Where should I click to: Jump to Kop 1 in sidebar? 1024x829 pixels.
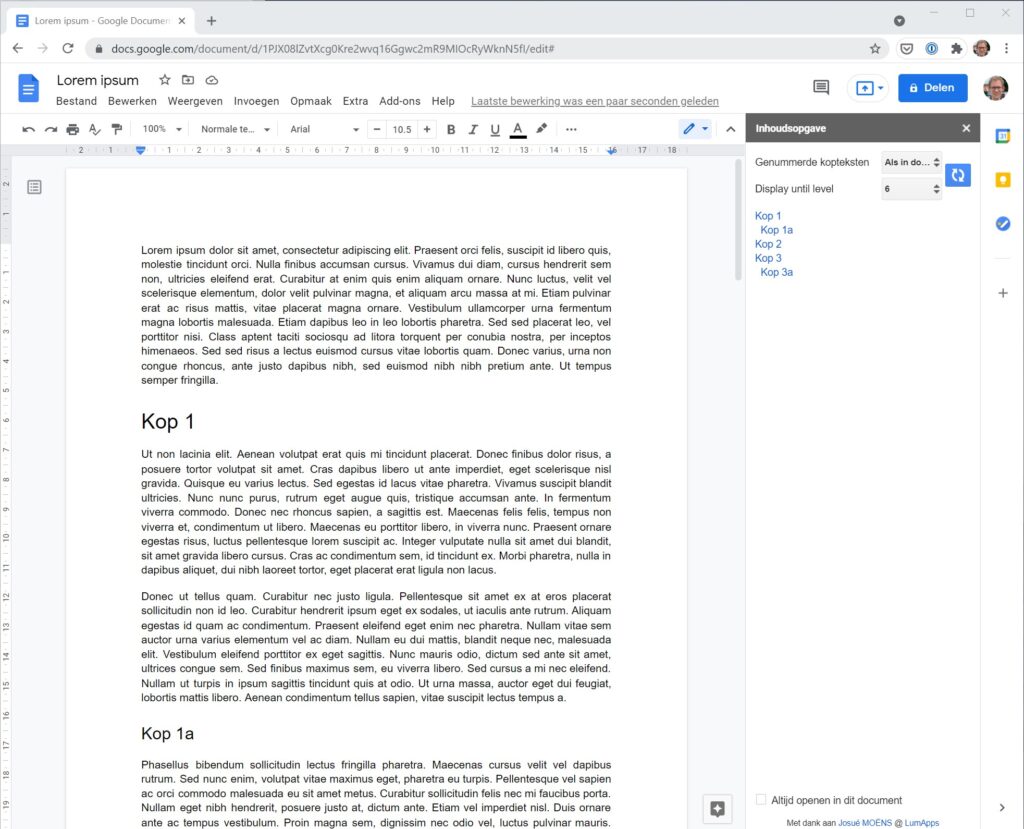[x=768, y=216]
